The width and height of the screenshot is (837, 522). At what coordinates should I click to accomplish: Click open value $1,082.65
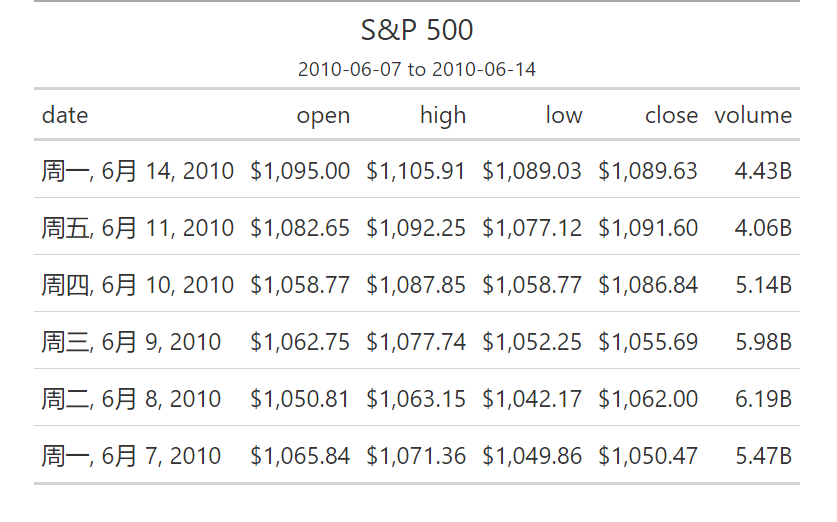[x=300, y=228]
